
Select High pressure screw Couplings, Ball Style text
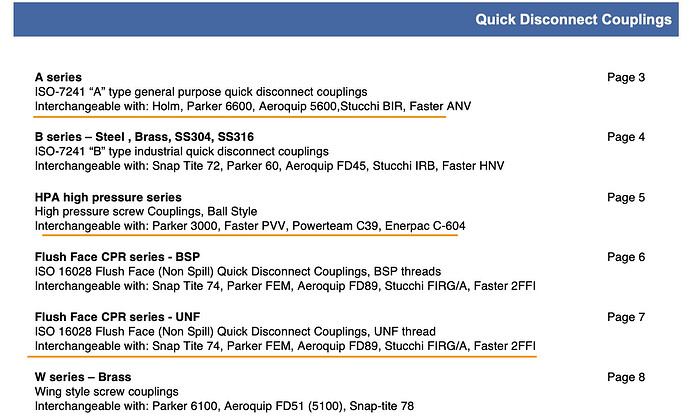tap(146, 212)
